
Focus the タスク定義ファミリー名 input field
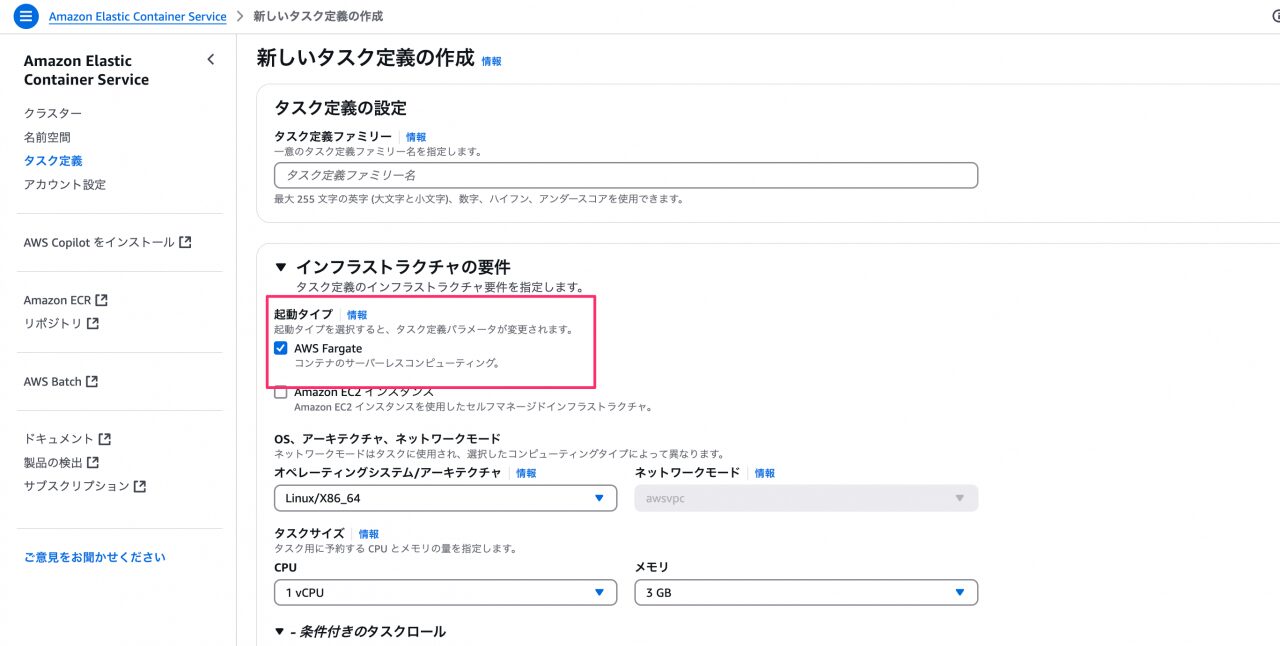tap(626, 175)
